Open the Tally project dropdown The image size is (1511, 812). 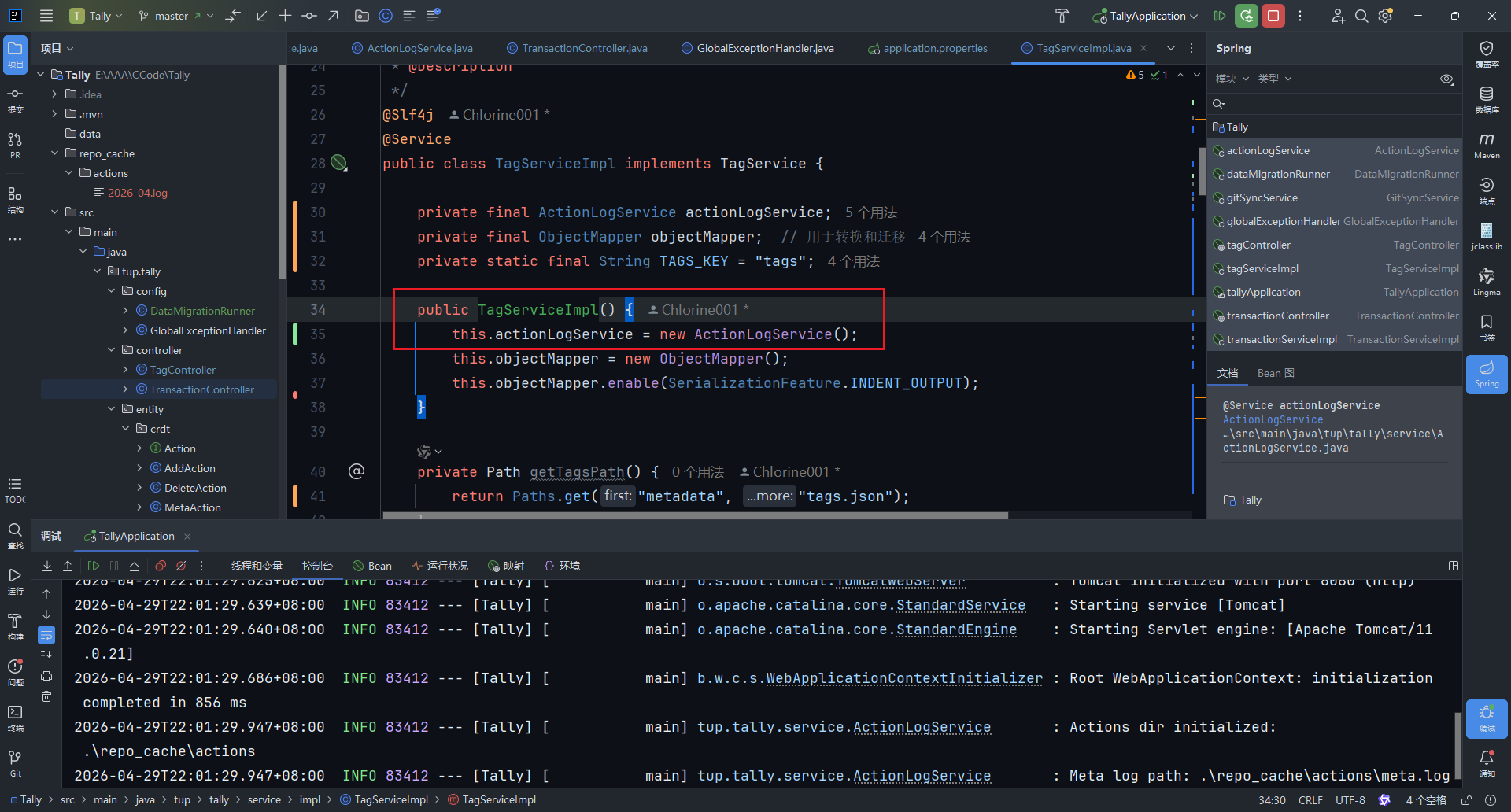[x=97, y=16]
